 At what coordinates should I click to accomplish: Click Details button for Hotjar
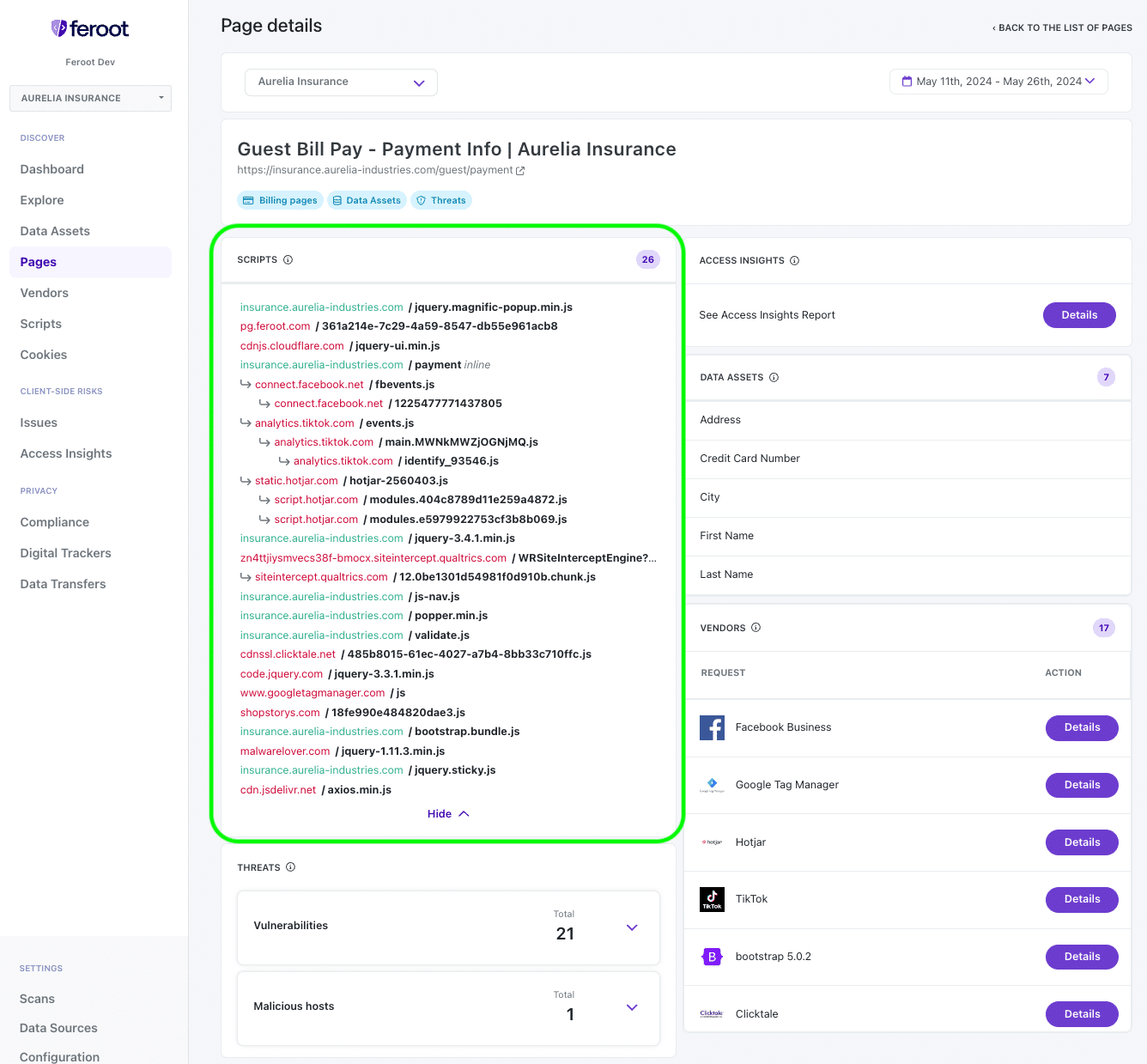tap(1082, 842)
